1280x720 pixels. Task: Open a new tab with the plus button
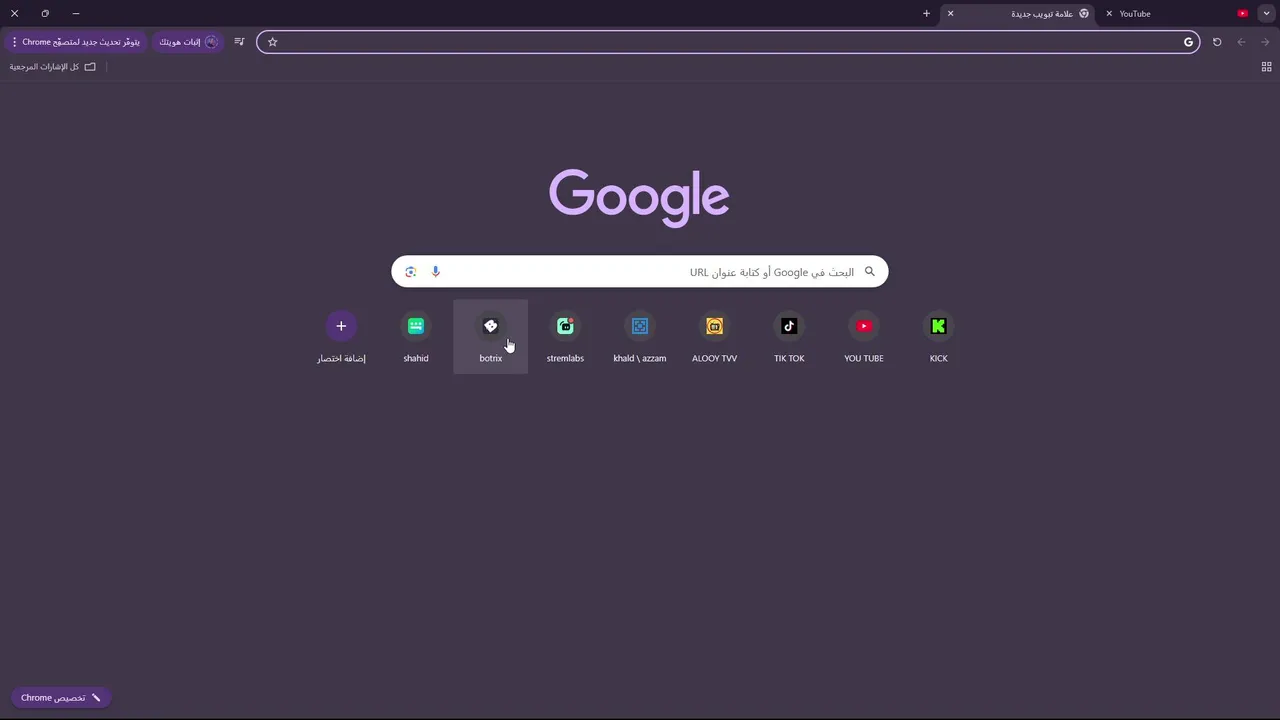click(x=926, y=14)
